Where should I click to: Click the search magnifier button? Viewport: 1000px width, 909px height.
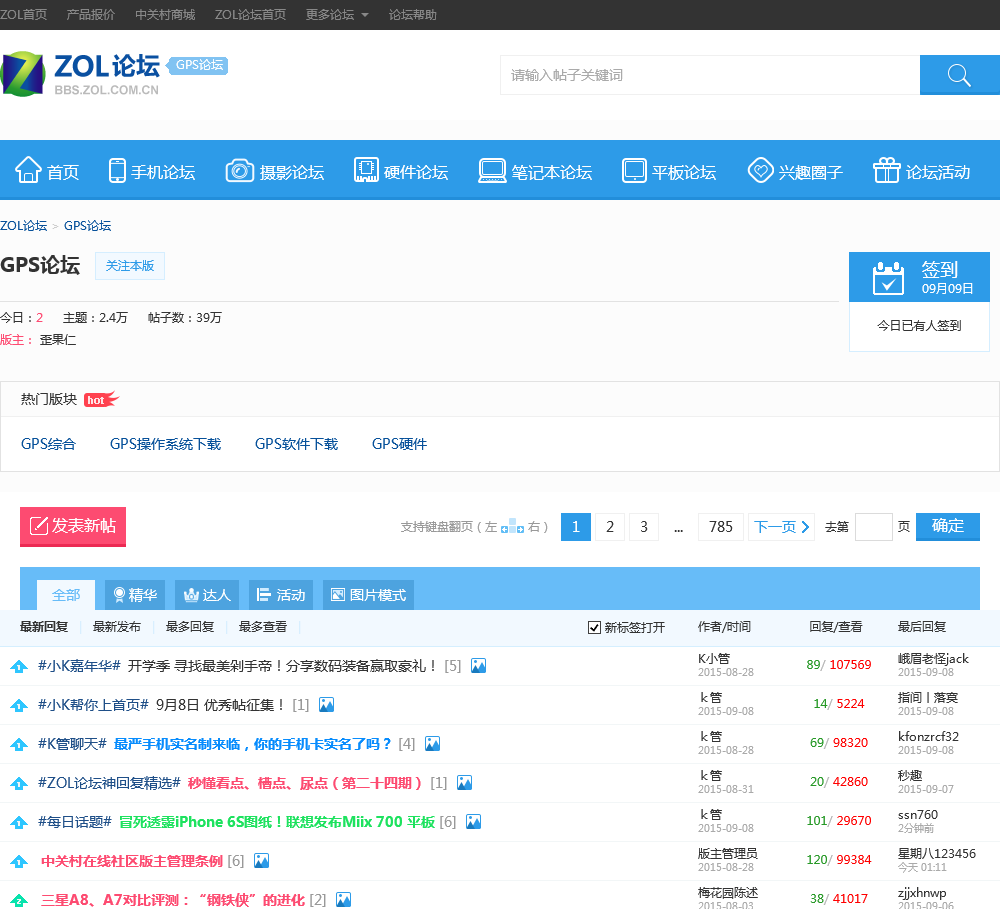pos(959,75)
